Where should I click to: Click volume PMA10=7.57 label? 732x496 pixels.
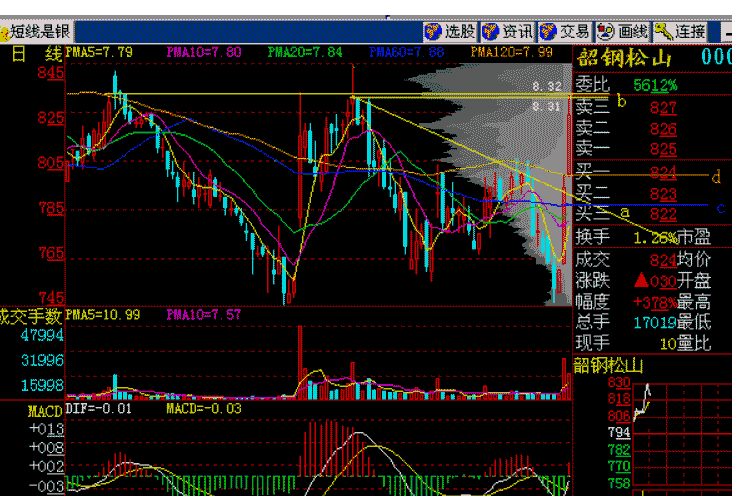coord(204,315)
